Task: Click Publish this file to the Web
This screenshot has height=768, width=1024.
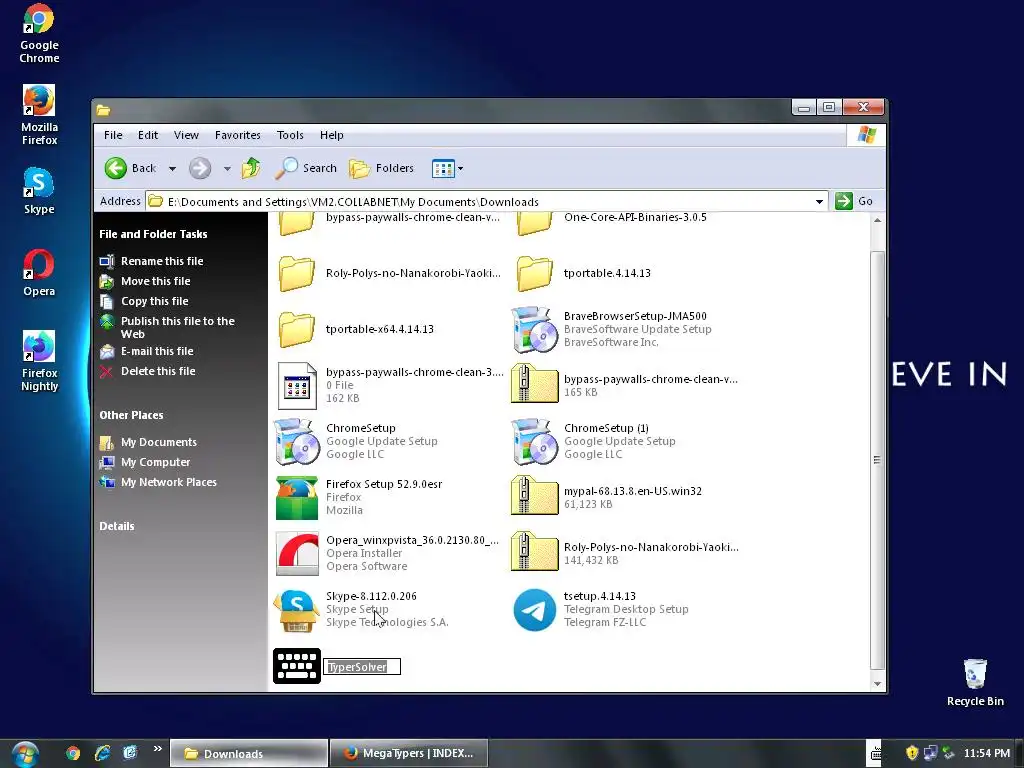Action: click(x=176, y=327)
